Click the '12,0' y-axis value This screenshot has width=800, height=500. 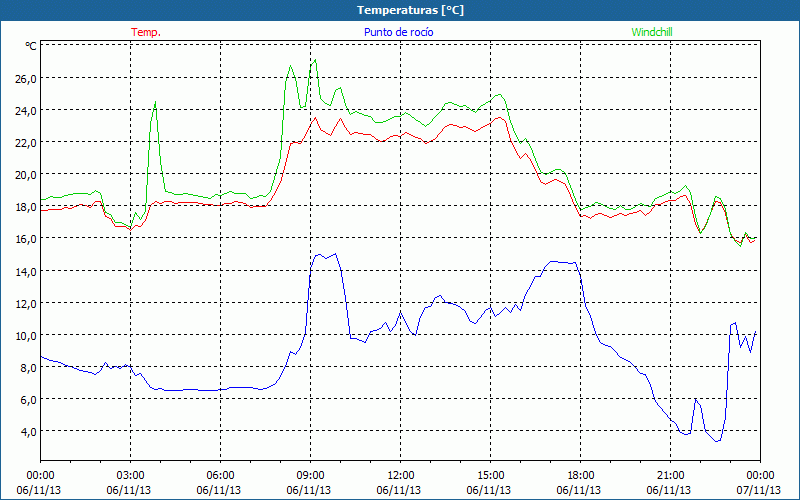26,304
